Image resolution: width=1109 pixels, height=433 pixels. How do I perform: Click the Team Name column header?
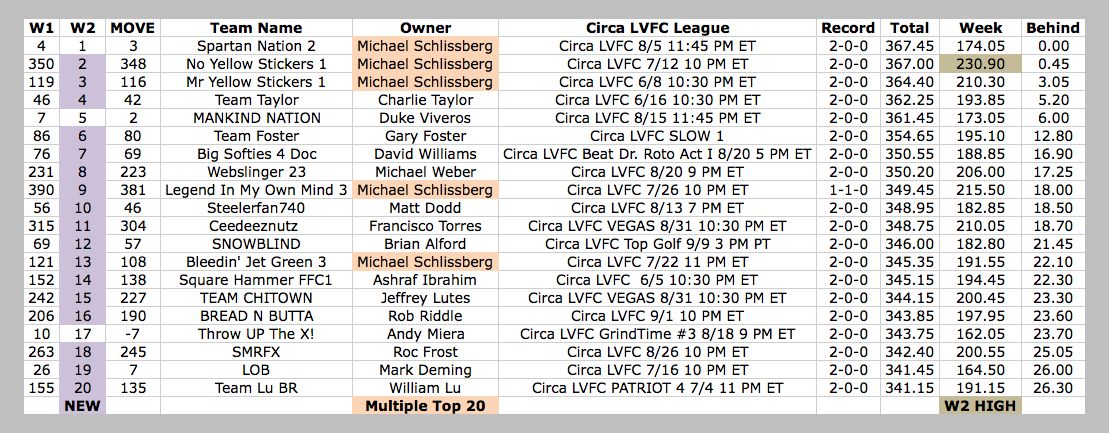click(256, 28)
